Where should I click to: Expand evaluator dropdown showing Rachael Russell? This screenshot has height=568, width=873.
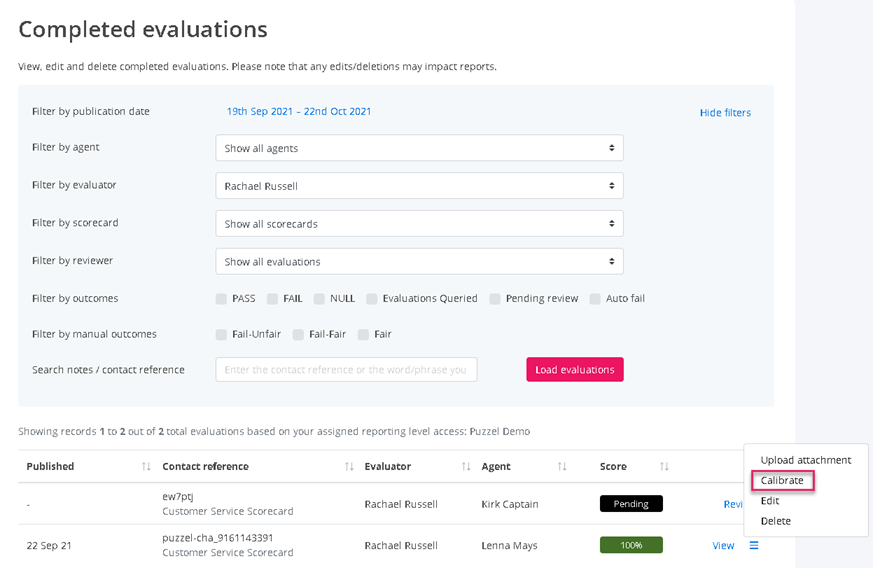(x=419, y=186)
